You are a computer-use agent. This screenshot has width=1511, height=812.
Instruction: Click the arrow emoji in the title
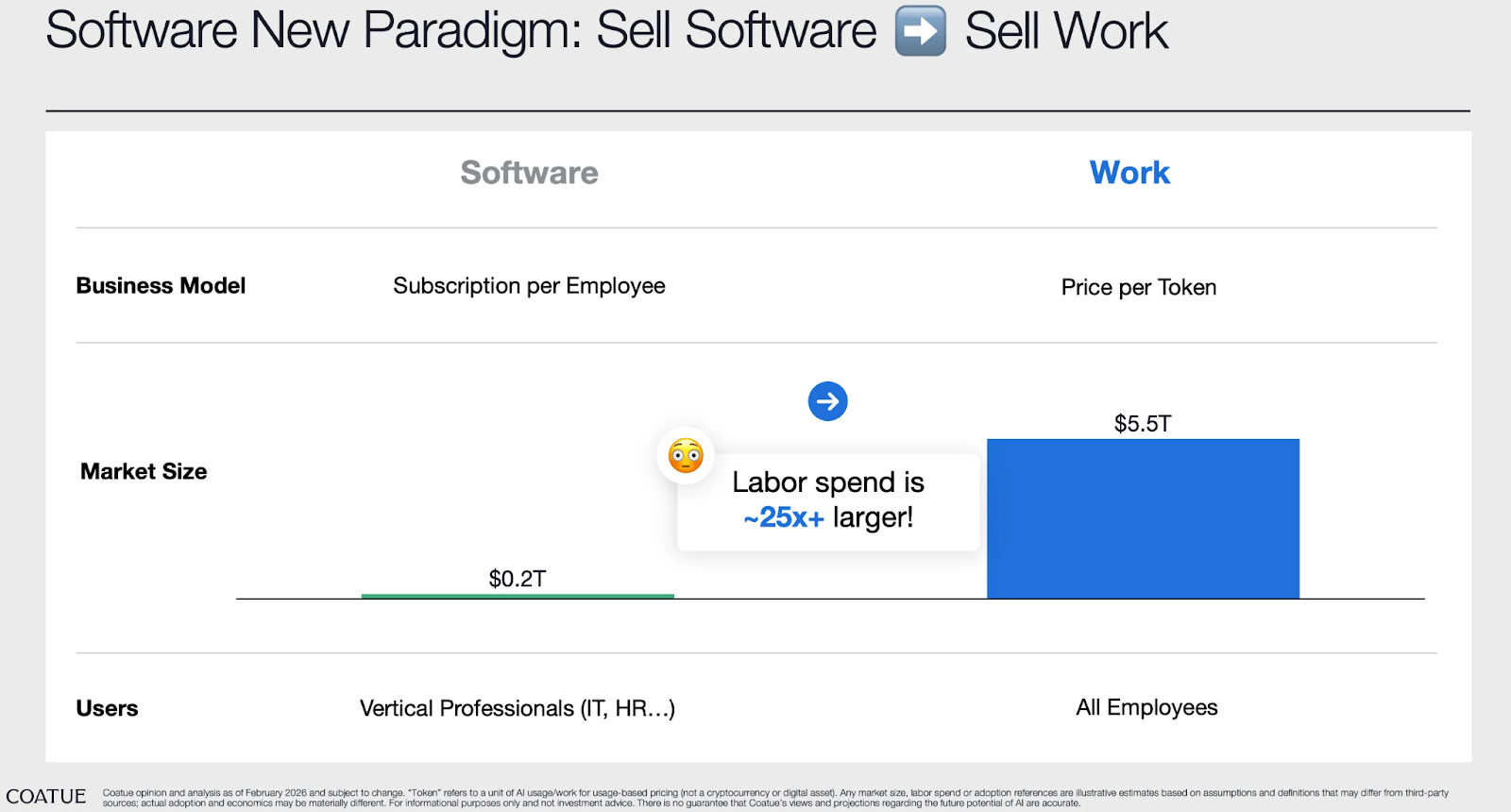coord(920,30)
